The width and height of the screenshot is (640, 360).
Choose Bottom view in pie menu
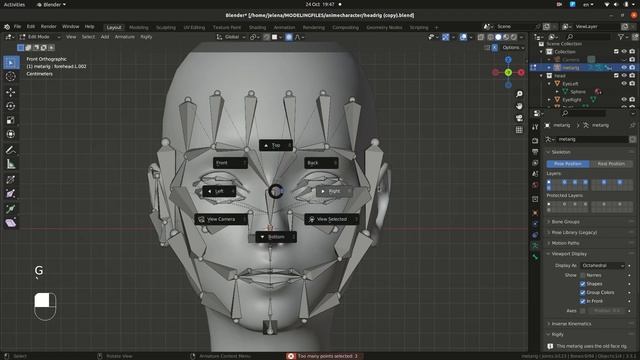[x=276, y=237]
